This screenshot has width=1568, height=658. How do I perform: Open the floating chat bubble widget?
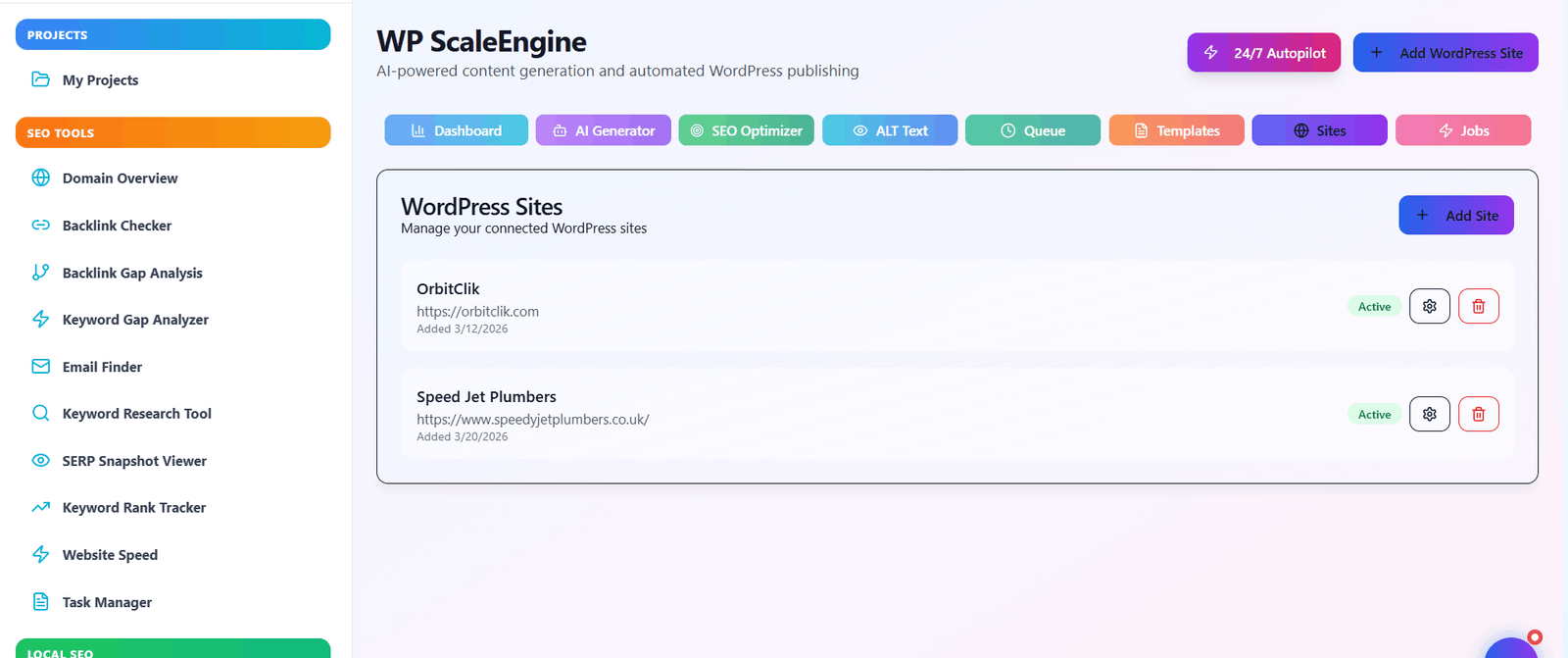click(1510, 648)
